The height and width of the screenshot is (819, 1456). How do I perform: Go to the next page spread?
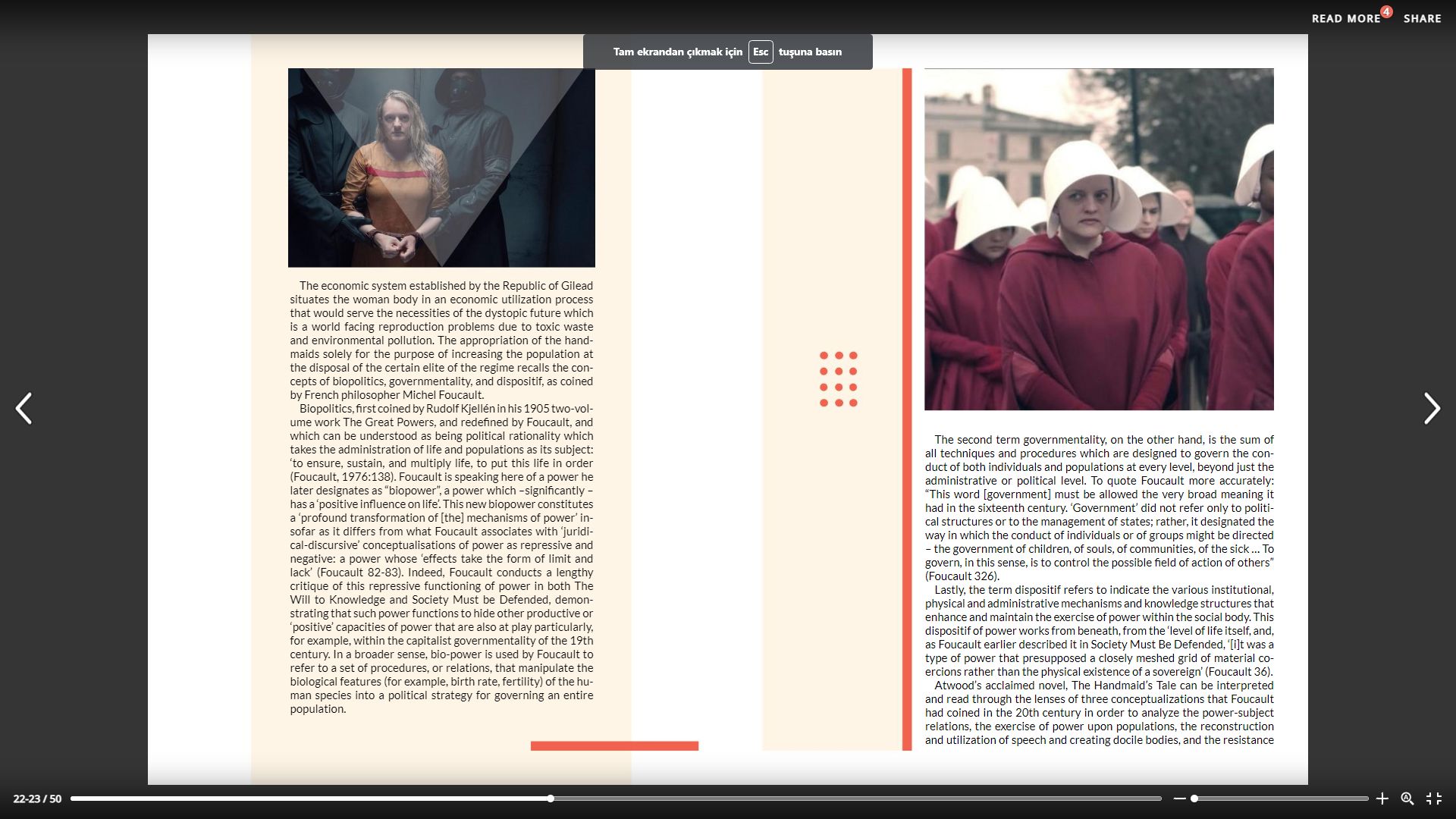click(x=1431, y=409)
